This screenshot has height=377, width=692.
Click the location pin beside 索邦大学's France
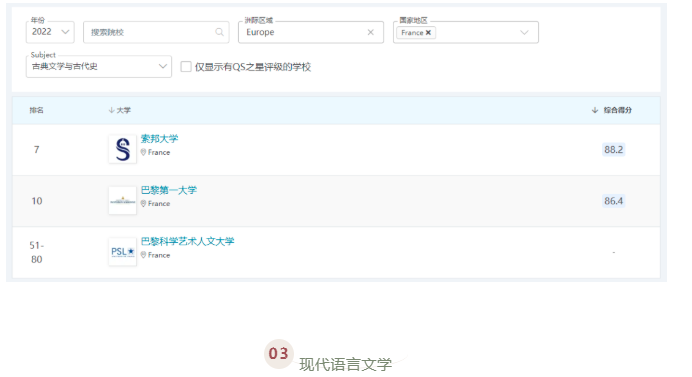coord(143,152)
